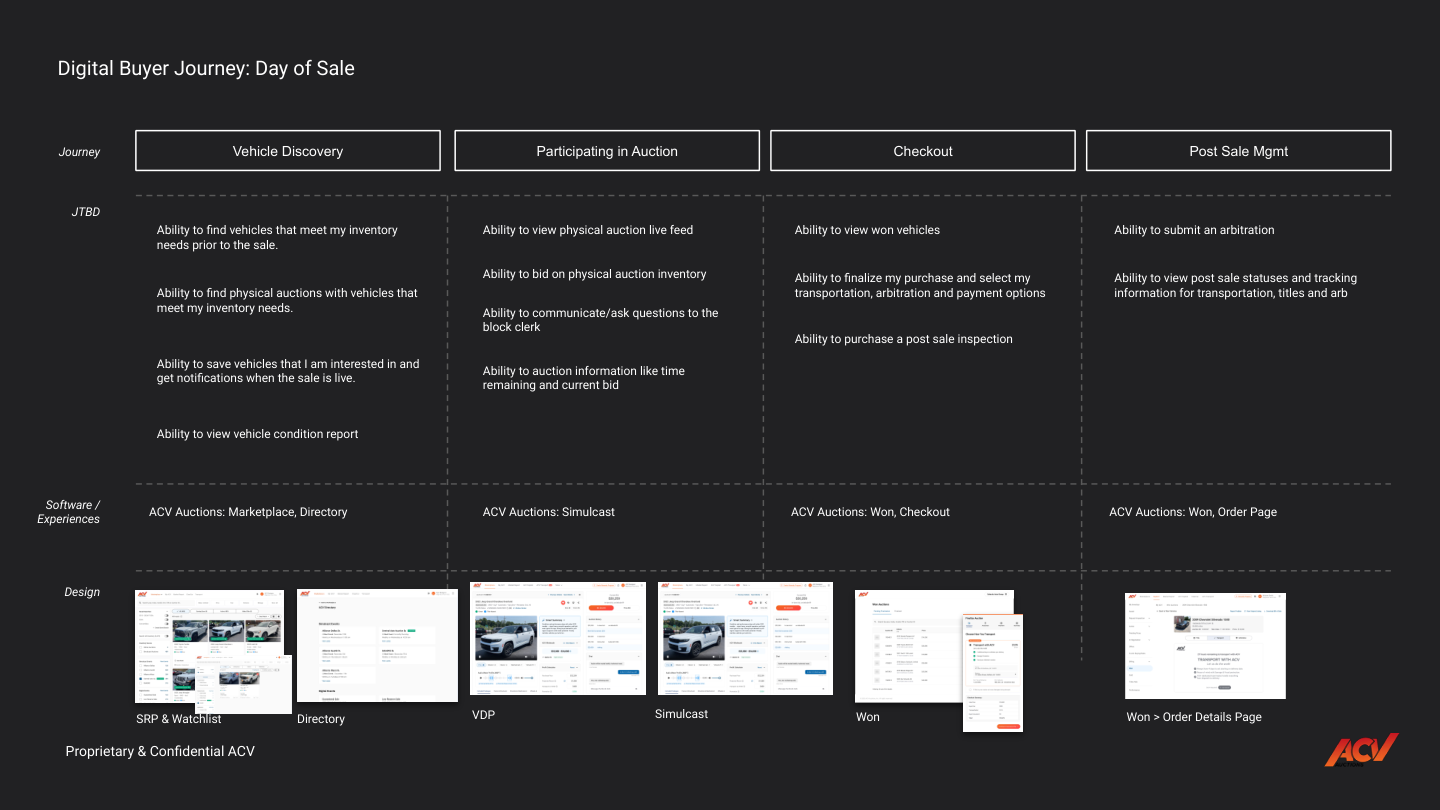1440x810 pixels.
Task: Click the Simulcast caption
Action: tap(682, 714)
